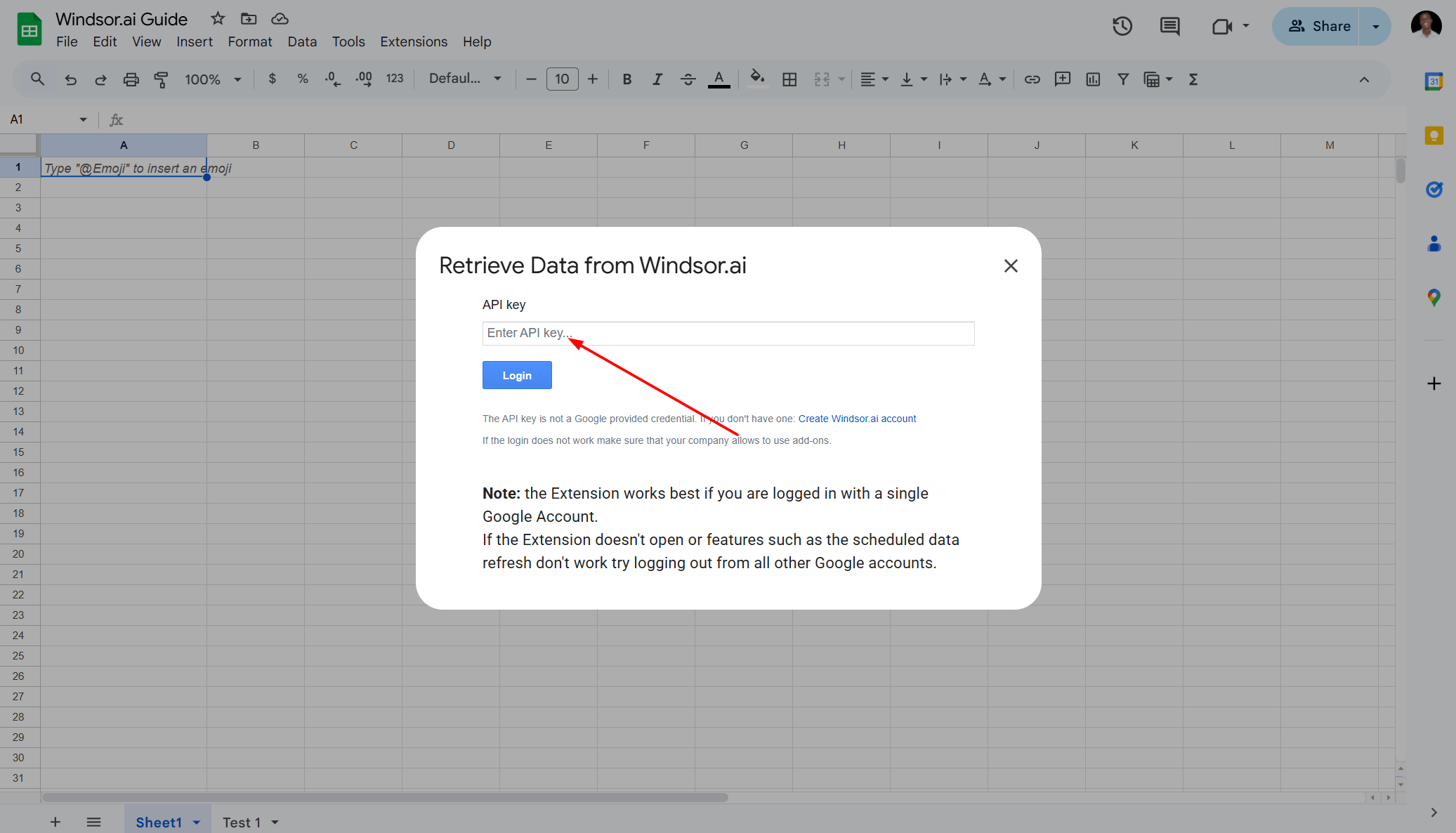
Task: Open the text color picker
Action: [719, 79]
